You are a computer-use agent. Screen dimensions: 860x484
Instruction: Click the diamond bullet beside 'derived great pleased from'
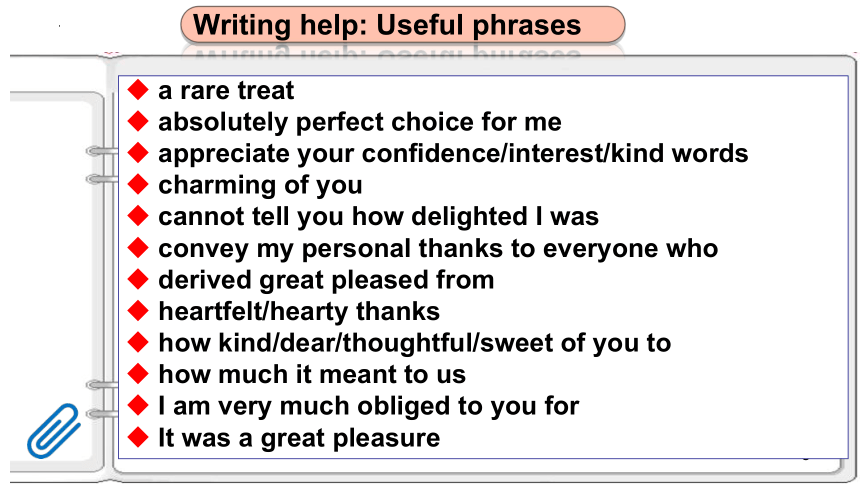(138, 279)
